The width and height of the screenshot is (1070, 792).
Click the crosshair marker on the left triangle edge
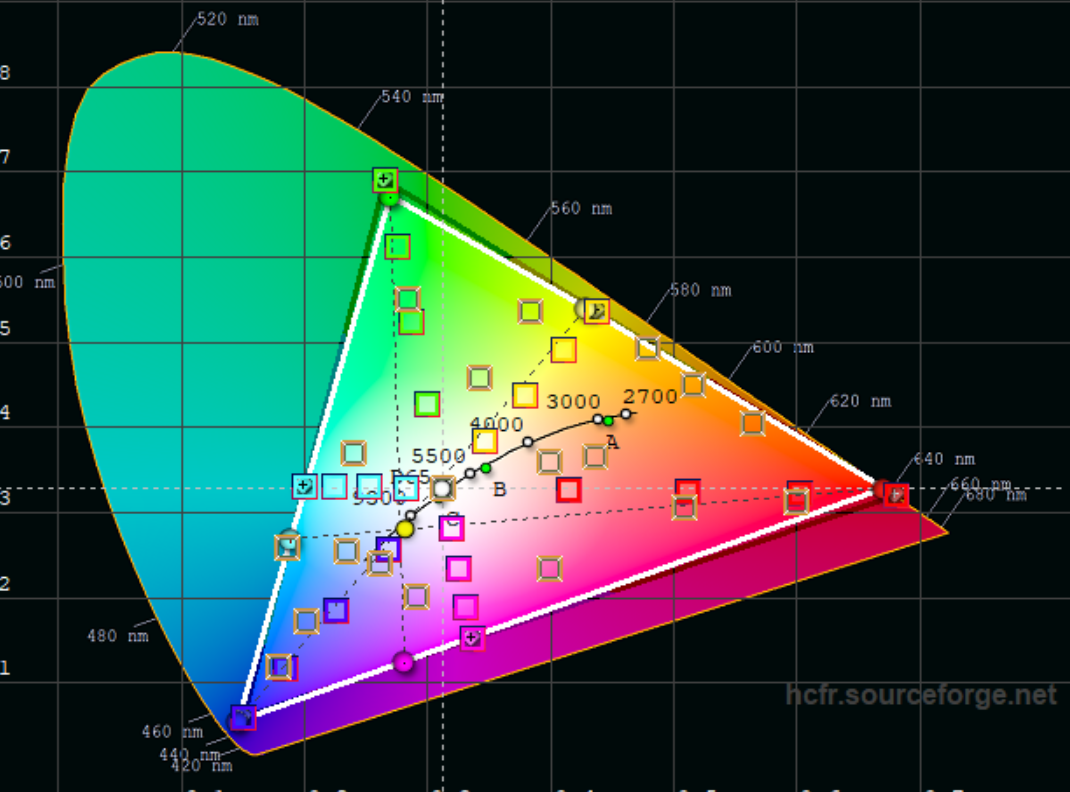[x=302, y=486]
